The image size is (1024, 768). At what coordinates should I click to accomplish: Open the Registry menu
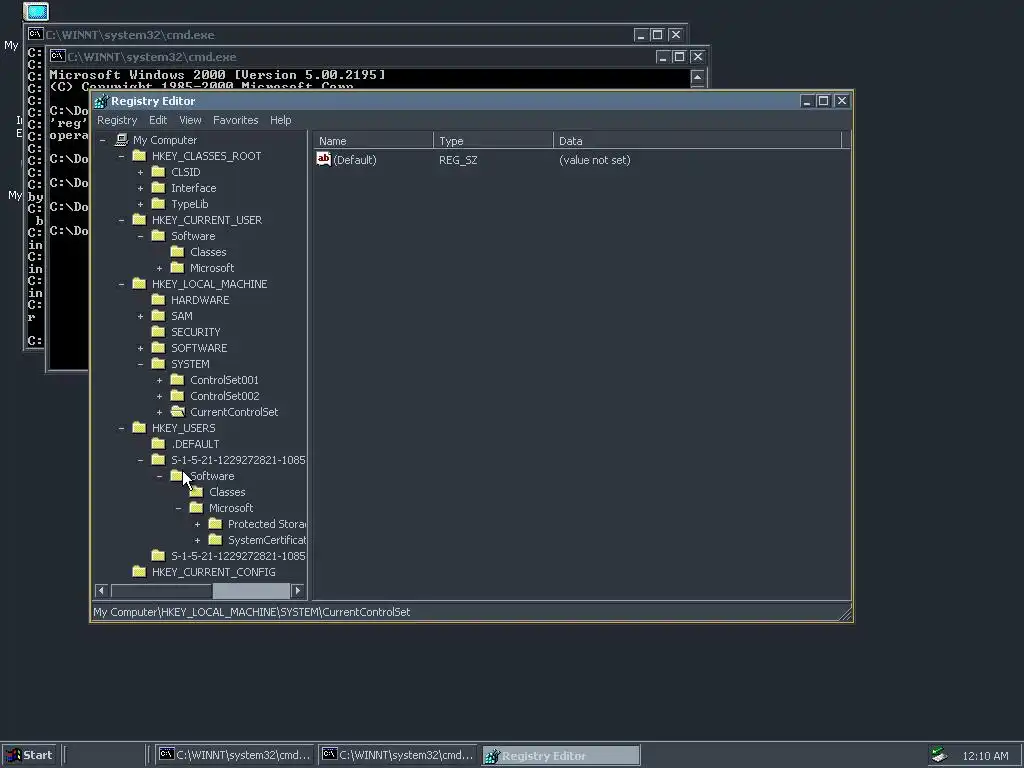coord(117,120)
